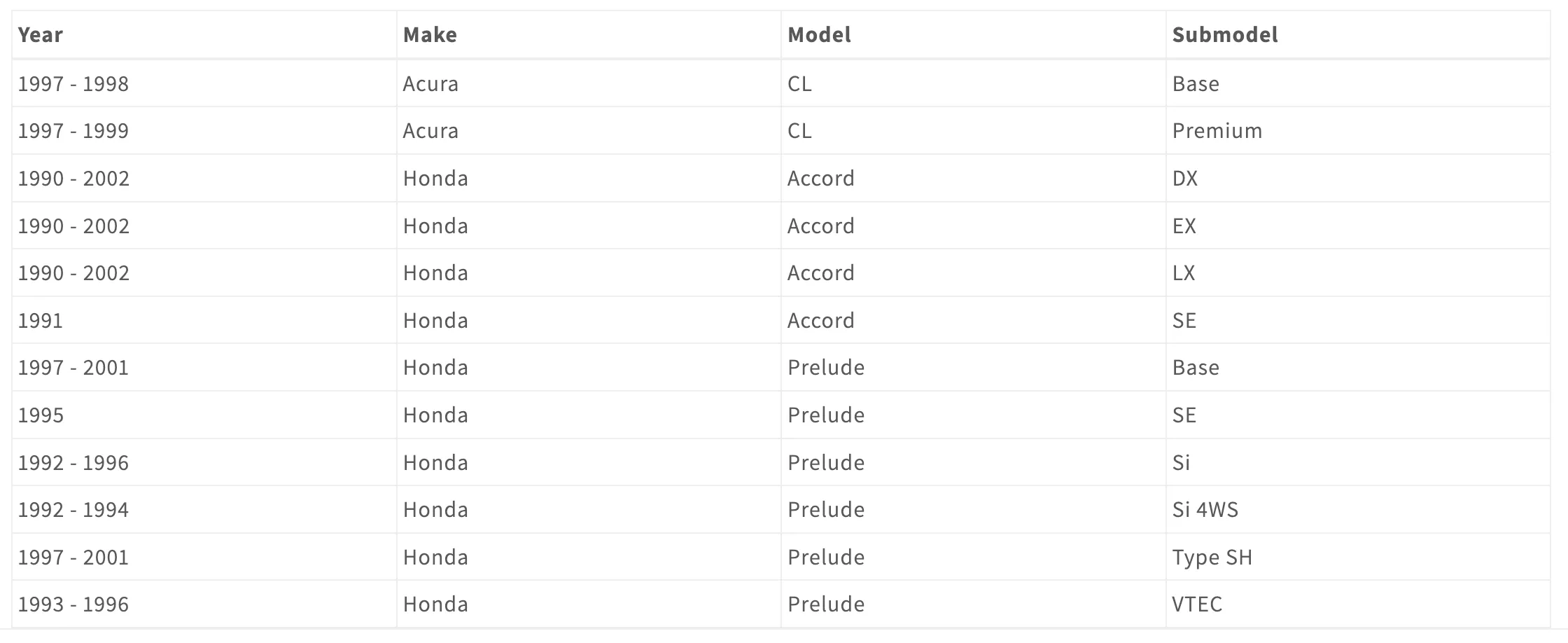Viewport: 1568px width, 643px height.
Task: Click the 1991 year cell
Action: (x=41, y=321)
